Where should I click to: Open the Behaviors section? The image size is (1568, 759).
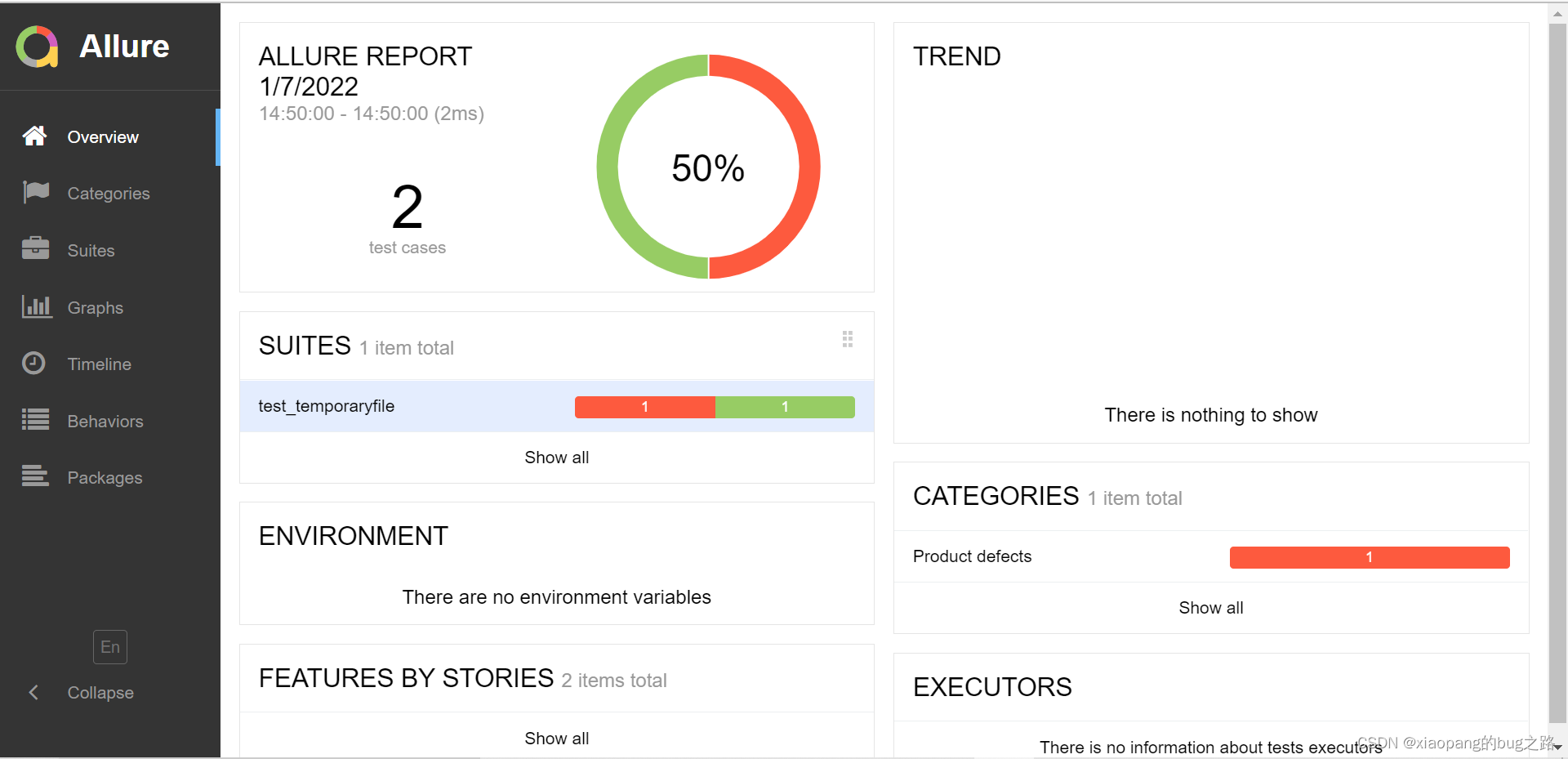110,422
